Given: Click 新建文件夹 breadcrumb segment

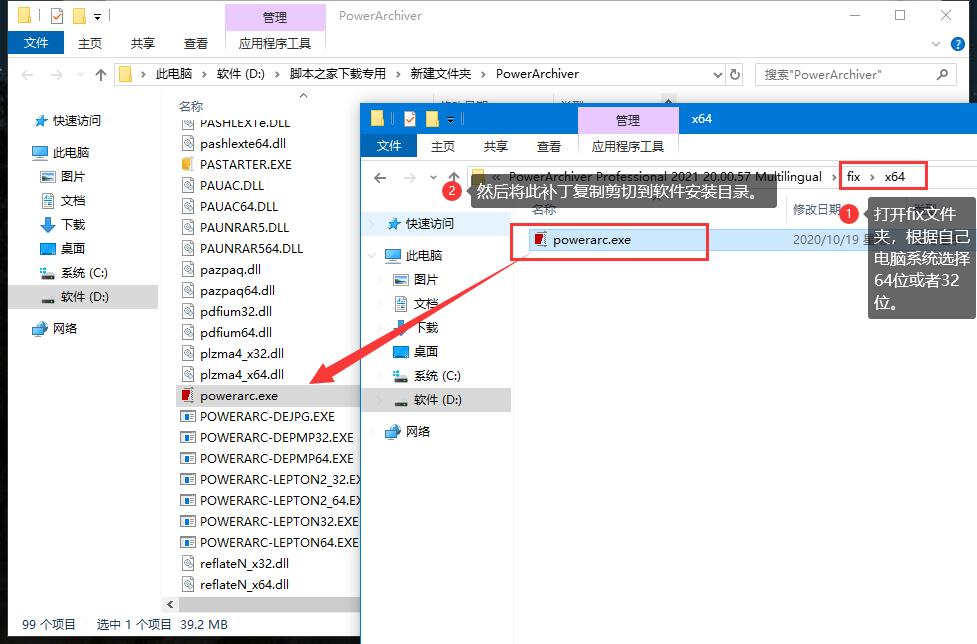Looking at the screenshot, I should [441, 74].
